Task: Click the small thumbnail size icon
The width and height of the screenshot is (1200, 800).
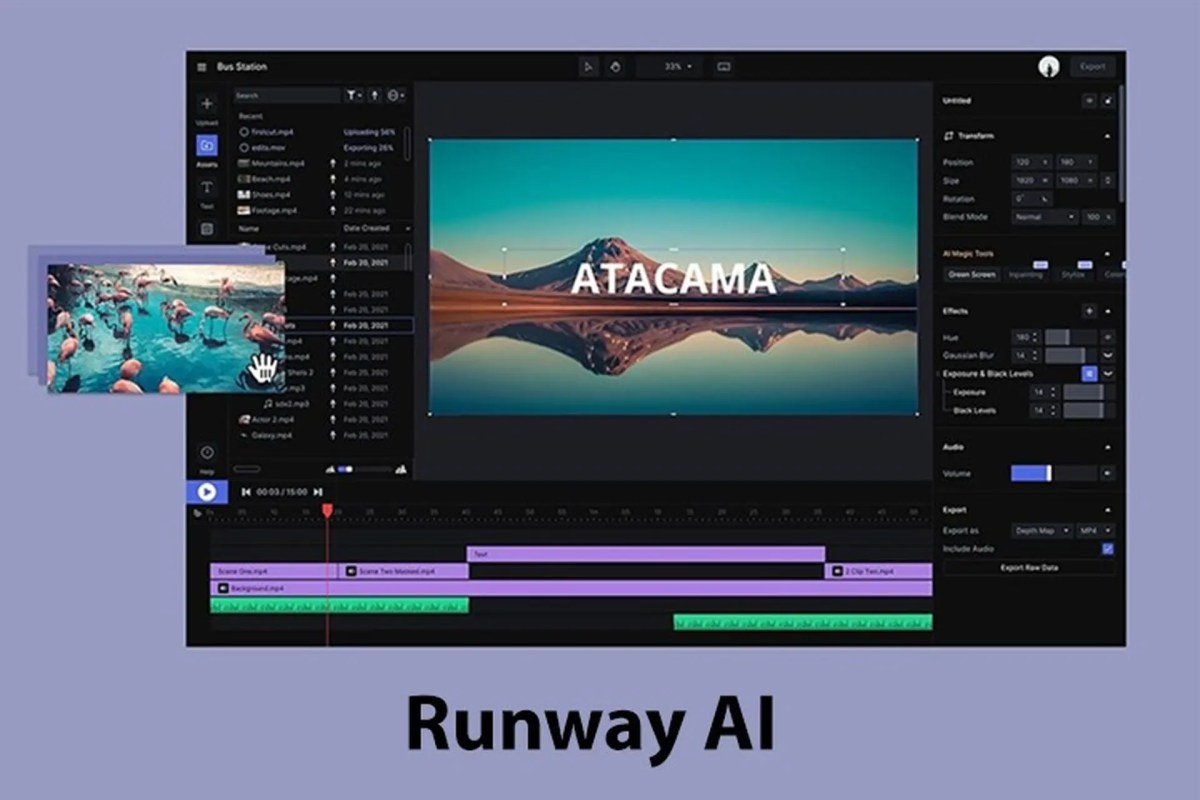Action: click(330, 469)
